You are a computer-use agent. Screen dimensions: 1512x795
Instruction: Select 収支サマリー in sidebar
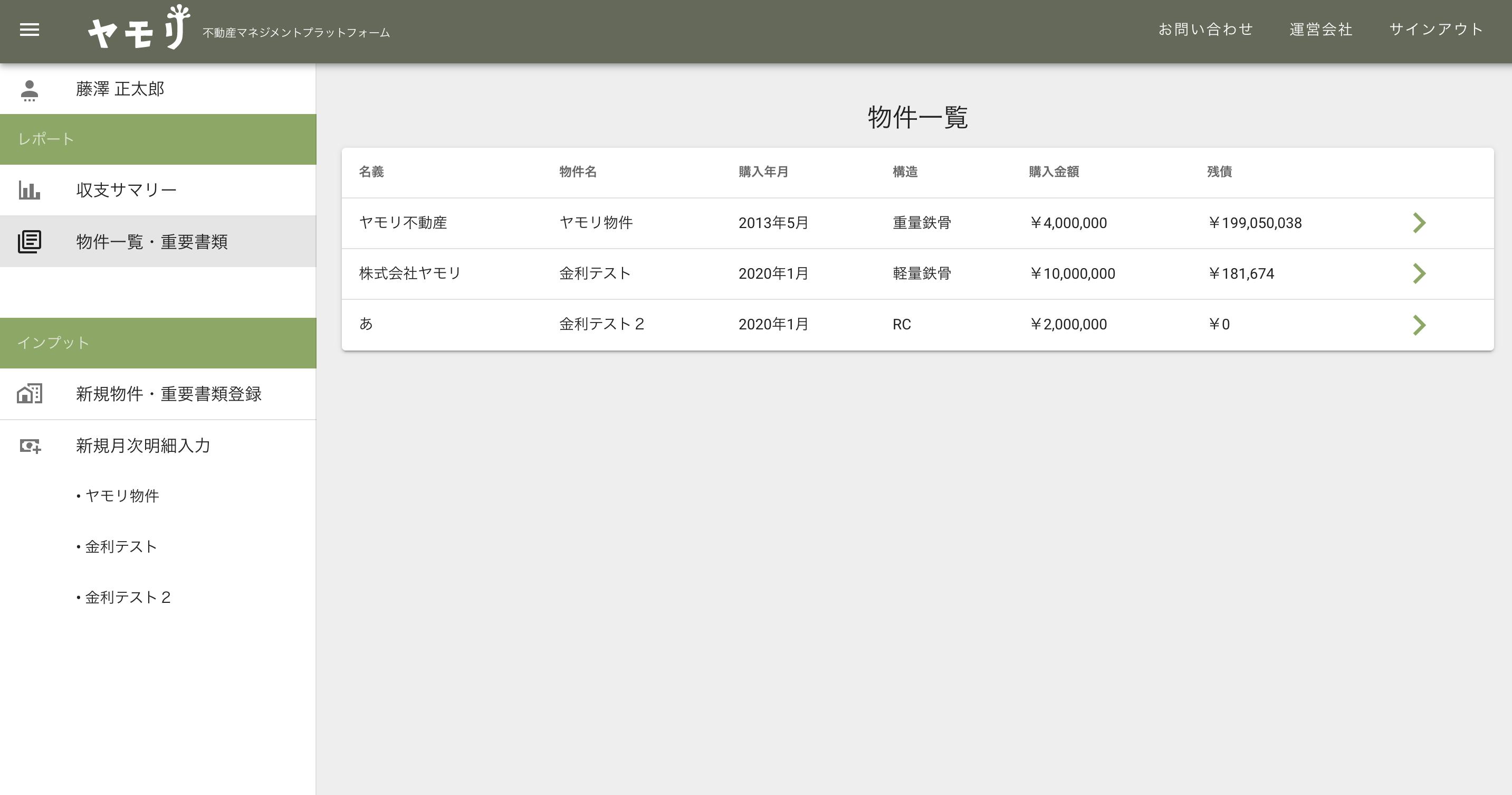pyautogui.click(x=158, y=190)
